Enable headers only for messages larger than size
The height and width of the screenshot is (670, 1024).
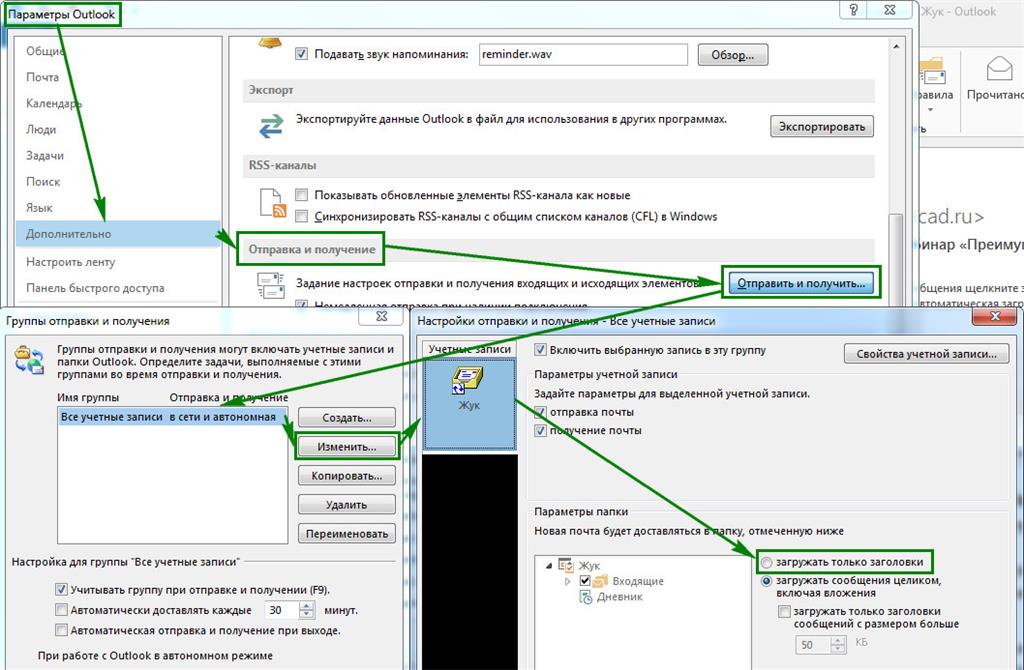[x=784, y=611]
